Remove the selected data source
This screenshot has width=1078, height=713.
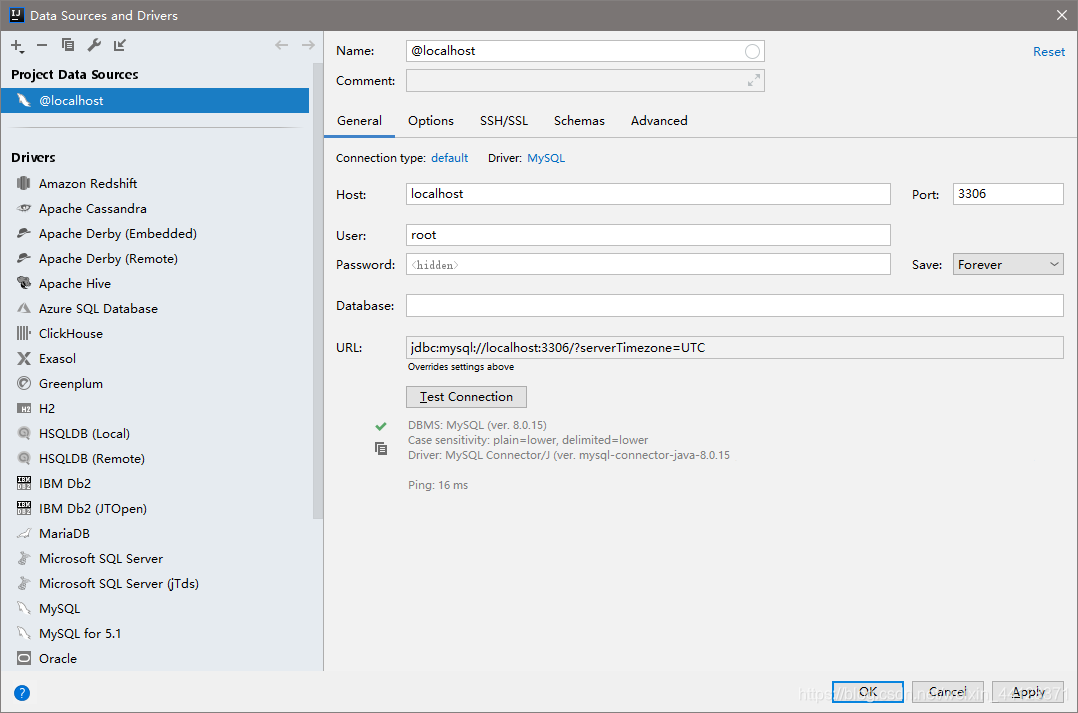pos(40,45)
